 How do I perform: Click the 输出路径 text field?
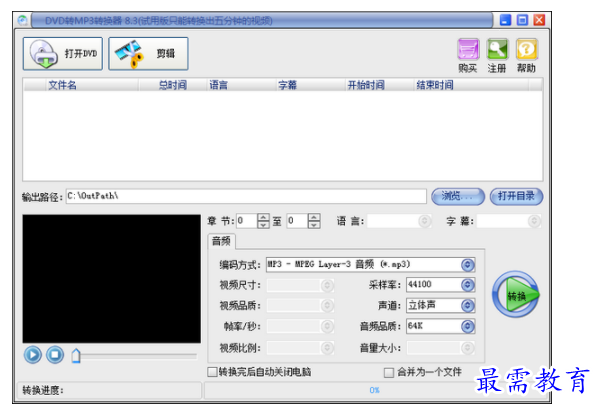(x=246, y=196)
